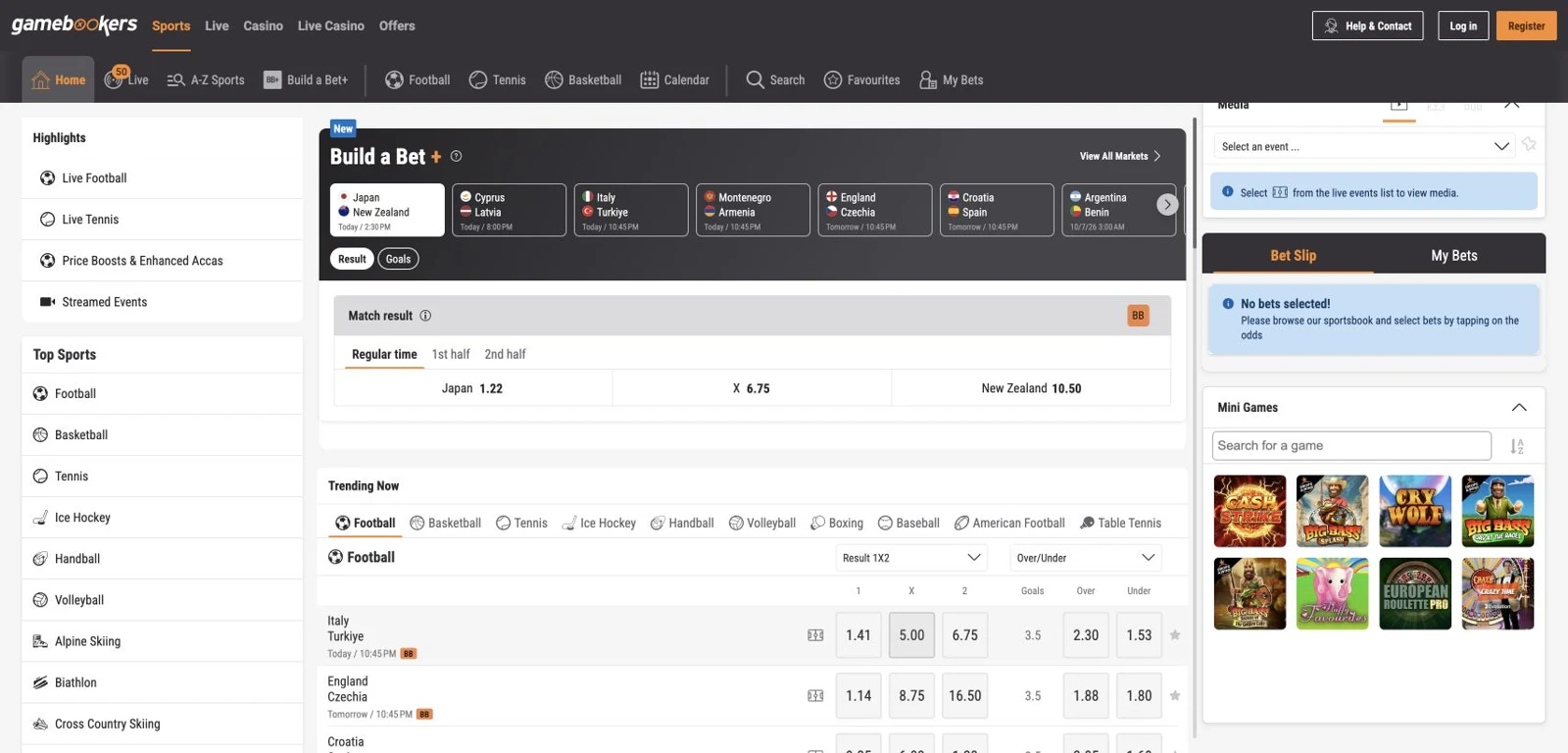
Task: Favourite the Italy vs Turkiye match star
Action: tap(1175, 635)
